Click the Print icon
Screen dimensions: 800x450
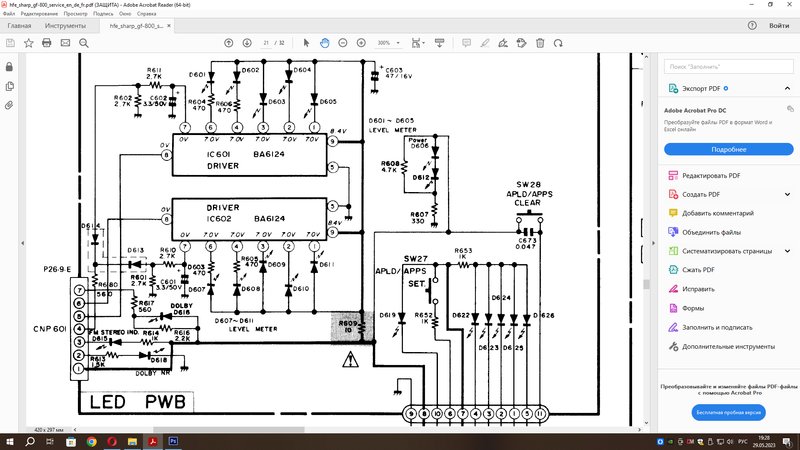pyautogui.click(x=46, y=43)
